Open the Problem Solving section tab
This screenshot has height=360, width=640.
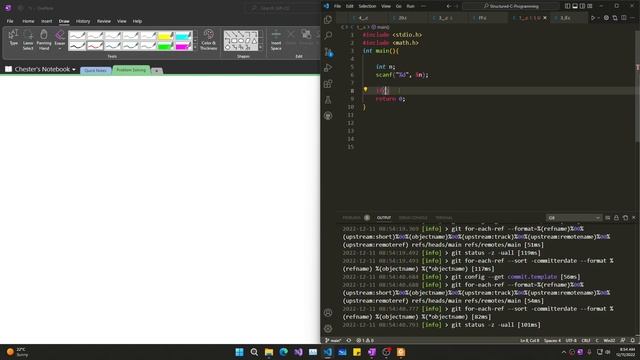pyautogui.click(x=131, y=70)
